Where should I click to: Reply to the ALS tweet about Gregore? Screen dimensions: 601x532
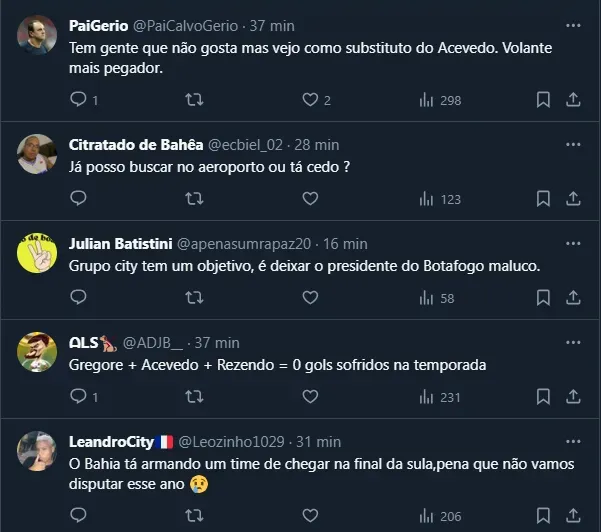pyautogui.click(x=80, y=397)
